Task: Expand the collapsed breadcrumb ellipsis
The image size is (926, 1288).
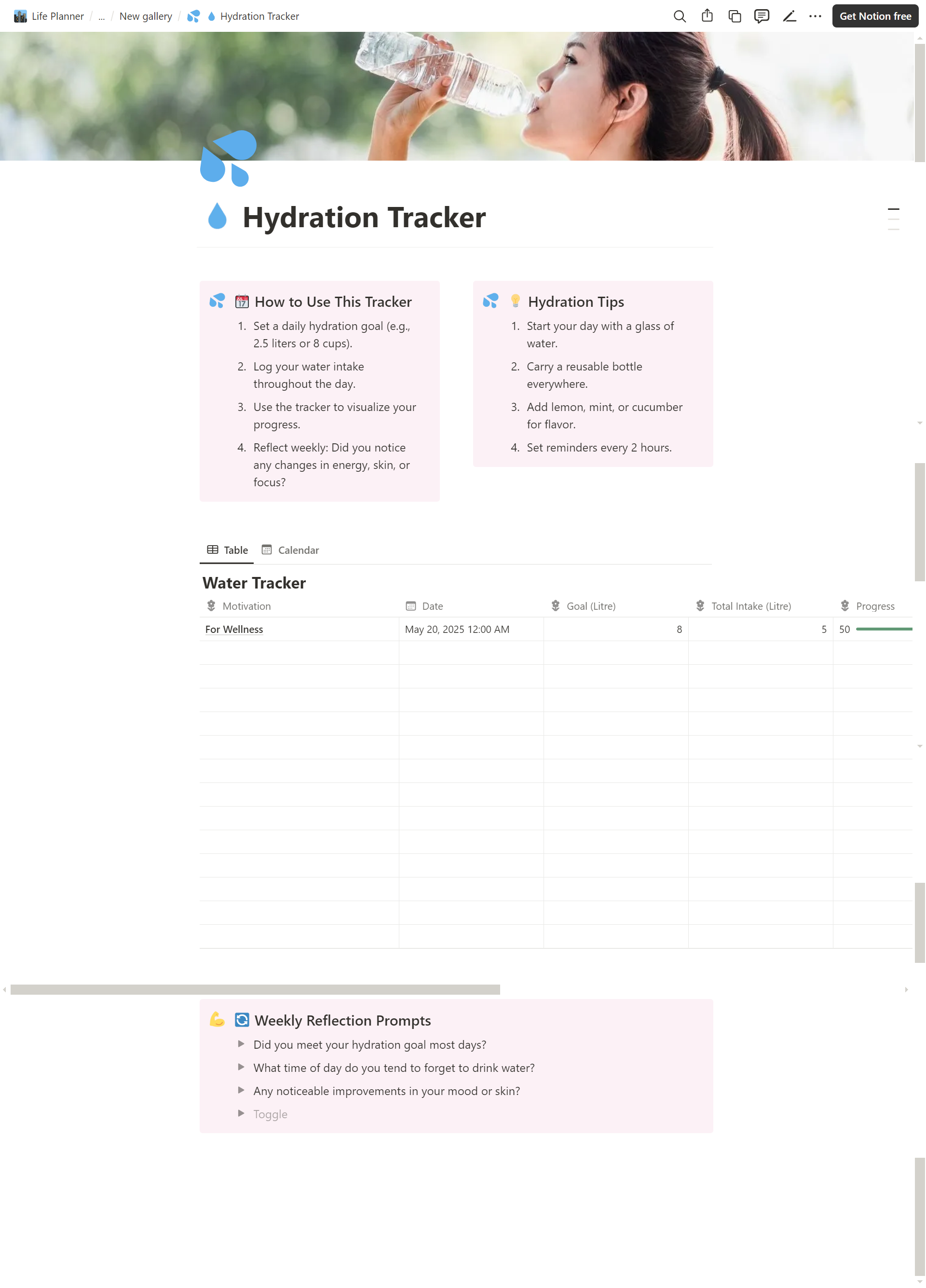Action: [102, 16]
